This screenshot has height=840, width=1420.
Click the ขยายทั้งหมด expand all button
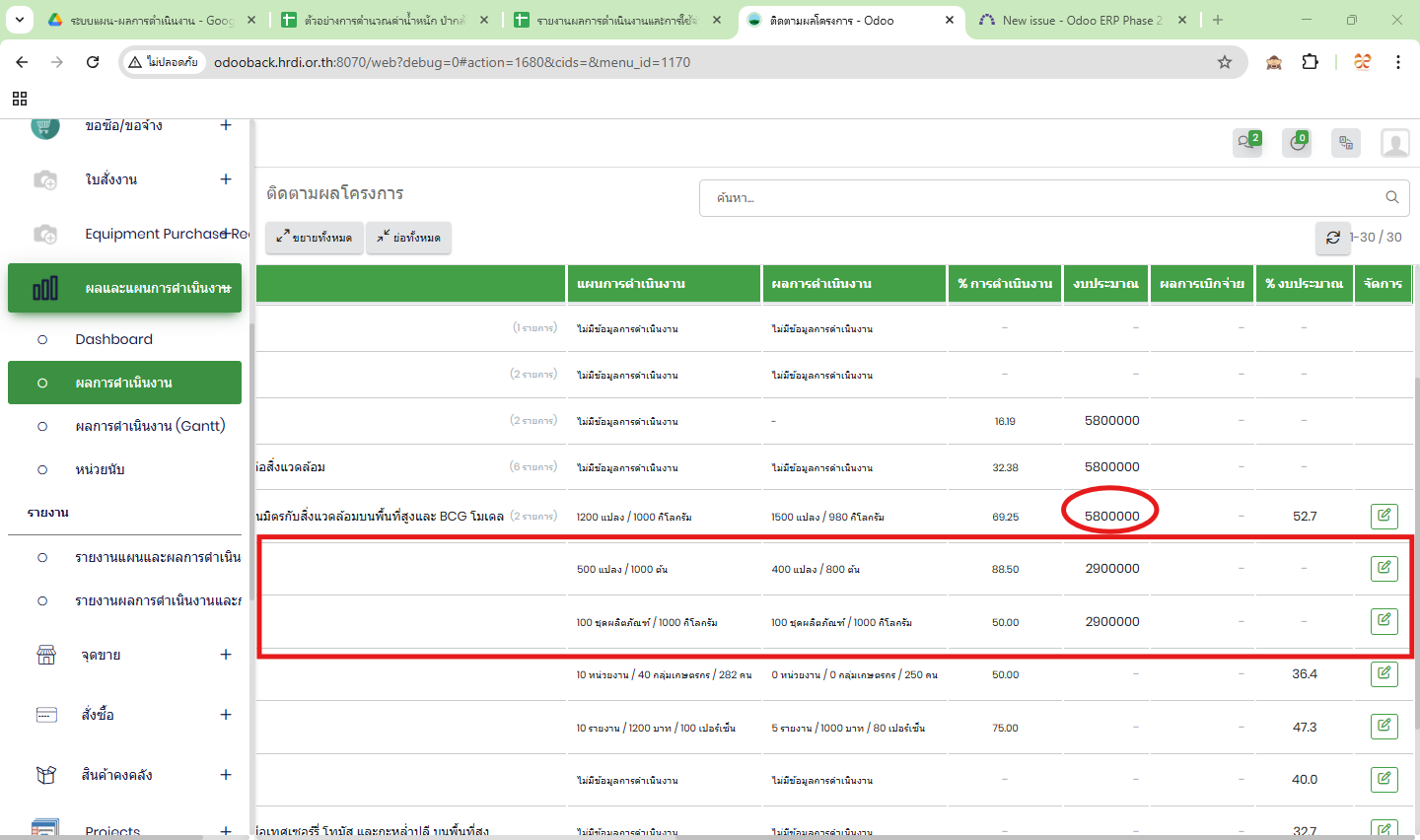pyautogui.click(x=315, y=238)
